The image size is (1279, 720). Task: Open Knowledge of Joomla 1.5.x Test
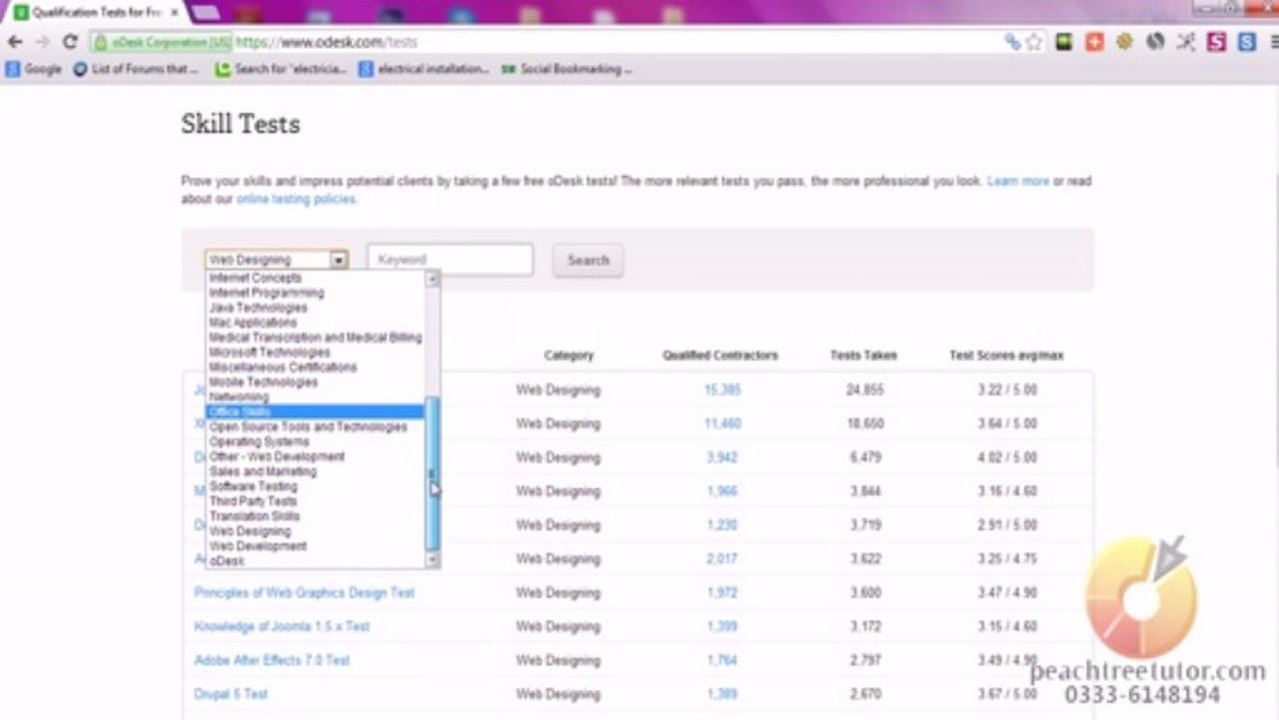[282, 627]
